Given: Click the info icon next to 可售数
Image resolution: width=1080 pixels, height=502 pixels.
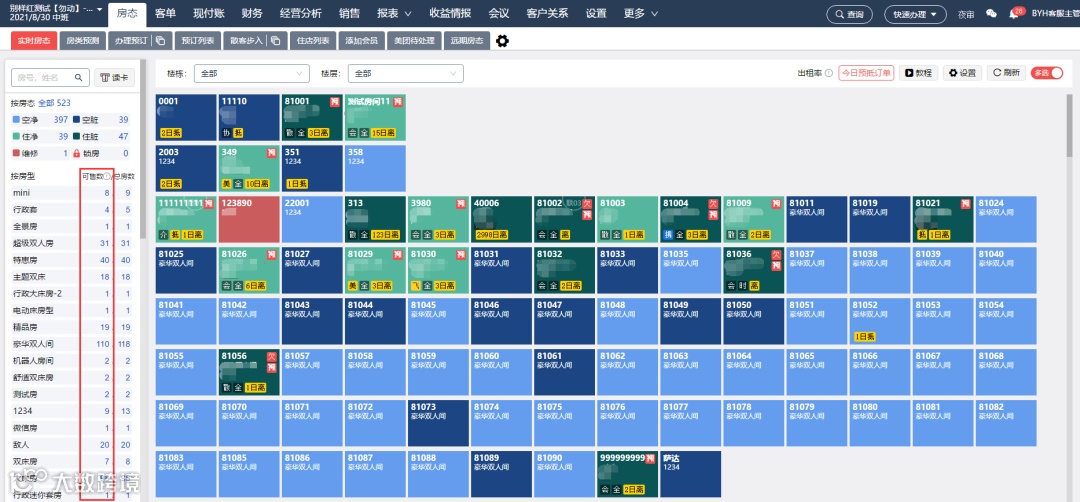Looking at the screenshot, I should pos(107,176).
